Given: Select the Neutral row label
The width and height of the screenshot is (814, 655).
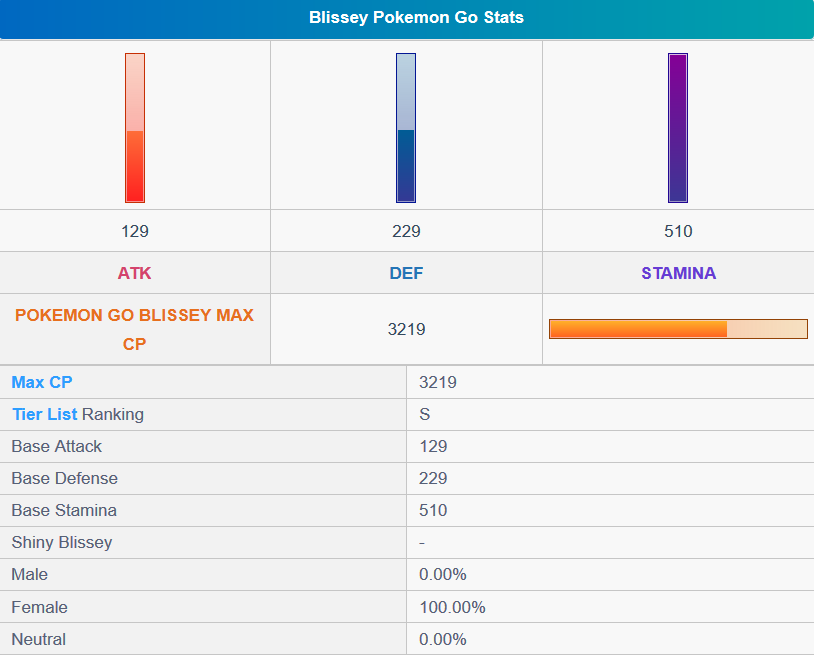Looking at the screenshot, I should (x=38, y=639).
